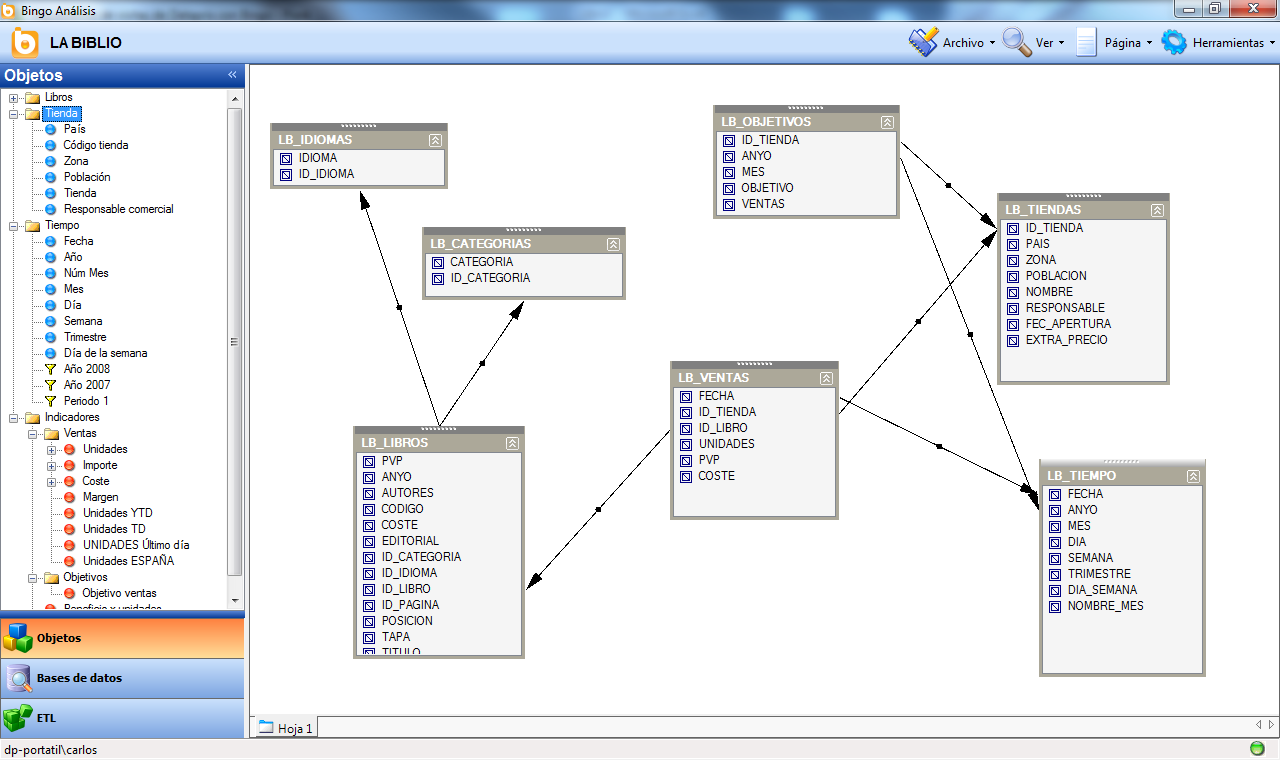1280x760 pixels.
Task: Click the ID_CATEGORIA field icon in LB_CATEGORIAS
Action: tap(438, 279)
